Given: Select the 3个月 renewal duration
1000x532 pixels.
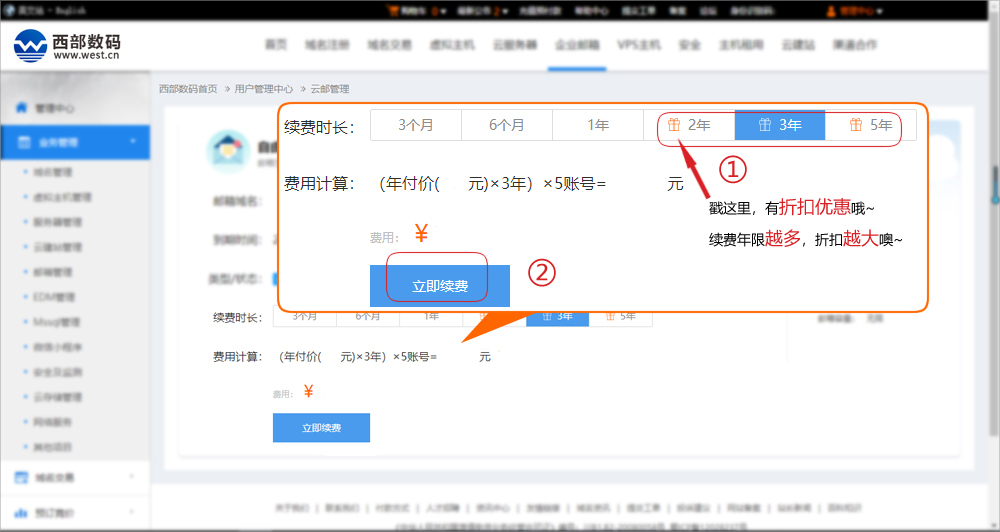Looking at the screenshot, I should tap(415, 125).
